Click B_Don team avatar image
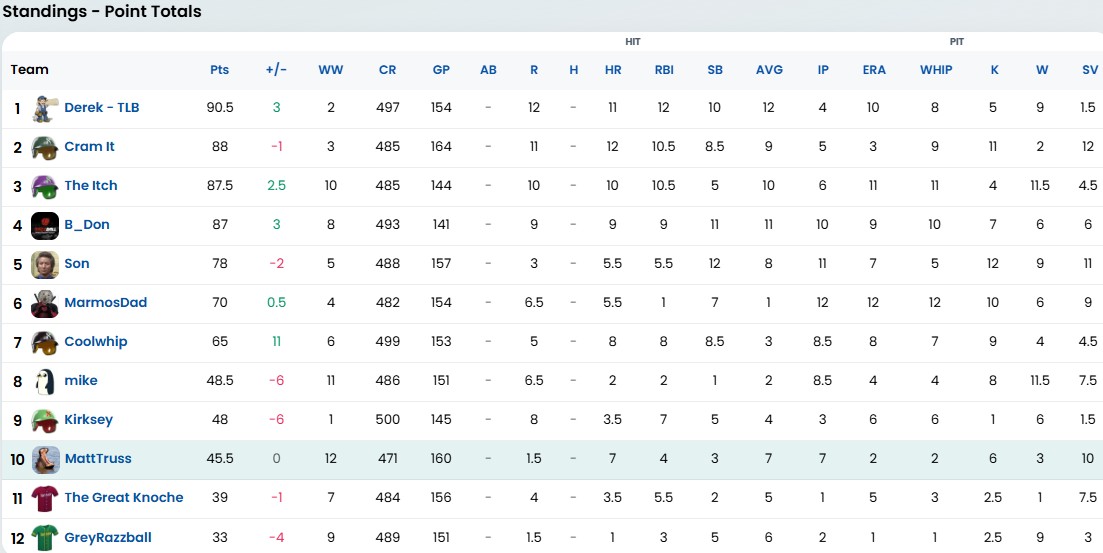The image size is (1103, 553). 45,225
